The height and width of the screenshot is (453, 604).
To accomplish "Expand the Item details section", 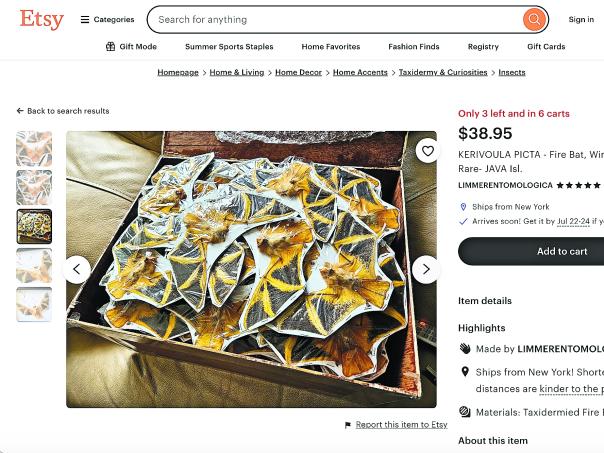I will pyautogui.click(x=485, y=300).
